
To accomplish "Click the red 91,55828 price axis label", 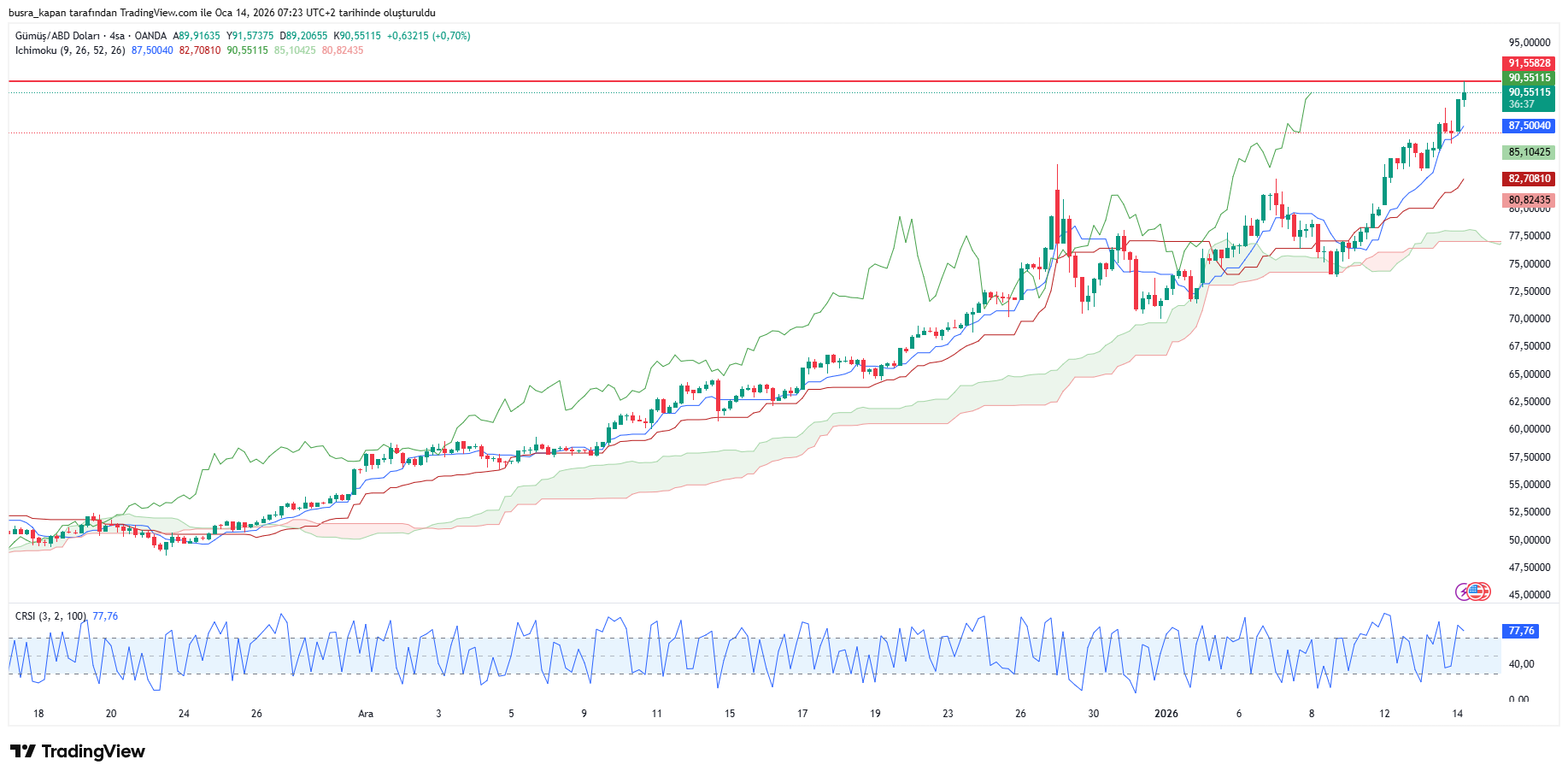I will pyautogui.click(x=1529, y=63).
